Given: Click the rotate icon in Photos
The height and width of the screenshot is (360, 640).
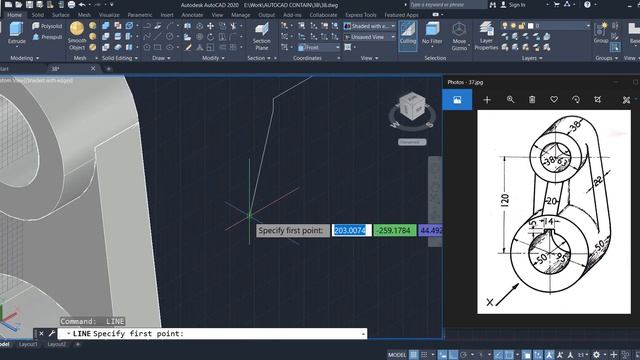Looking at the screenshot, I should click(x=576, y=100).
